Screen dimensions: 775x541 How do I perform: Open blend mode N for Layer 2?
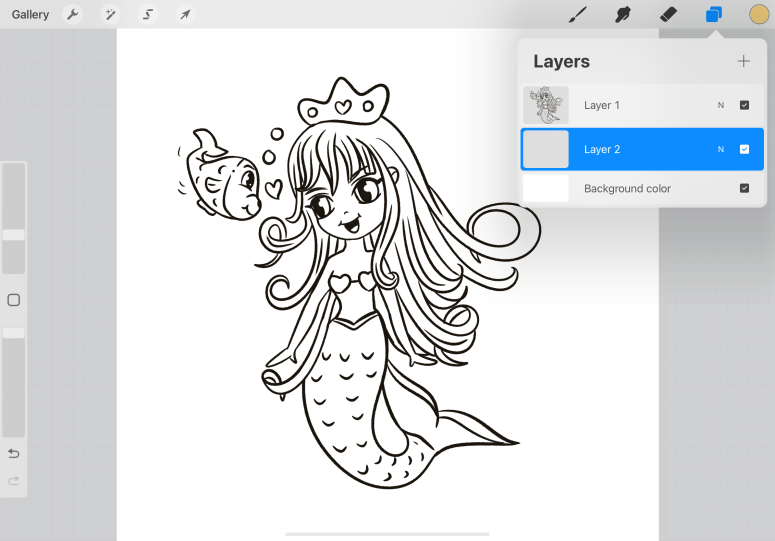[720, 149]
